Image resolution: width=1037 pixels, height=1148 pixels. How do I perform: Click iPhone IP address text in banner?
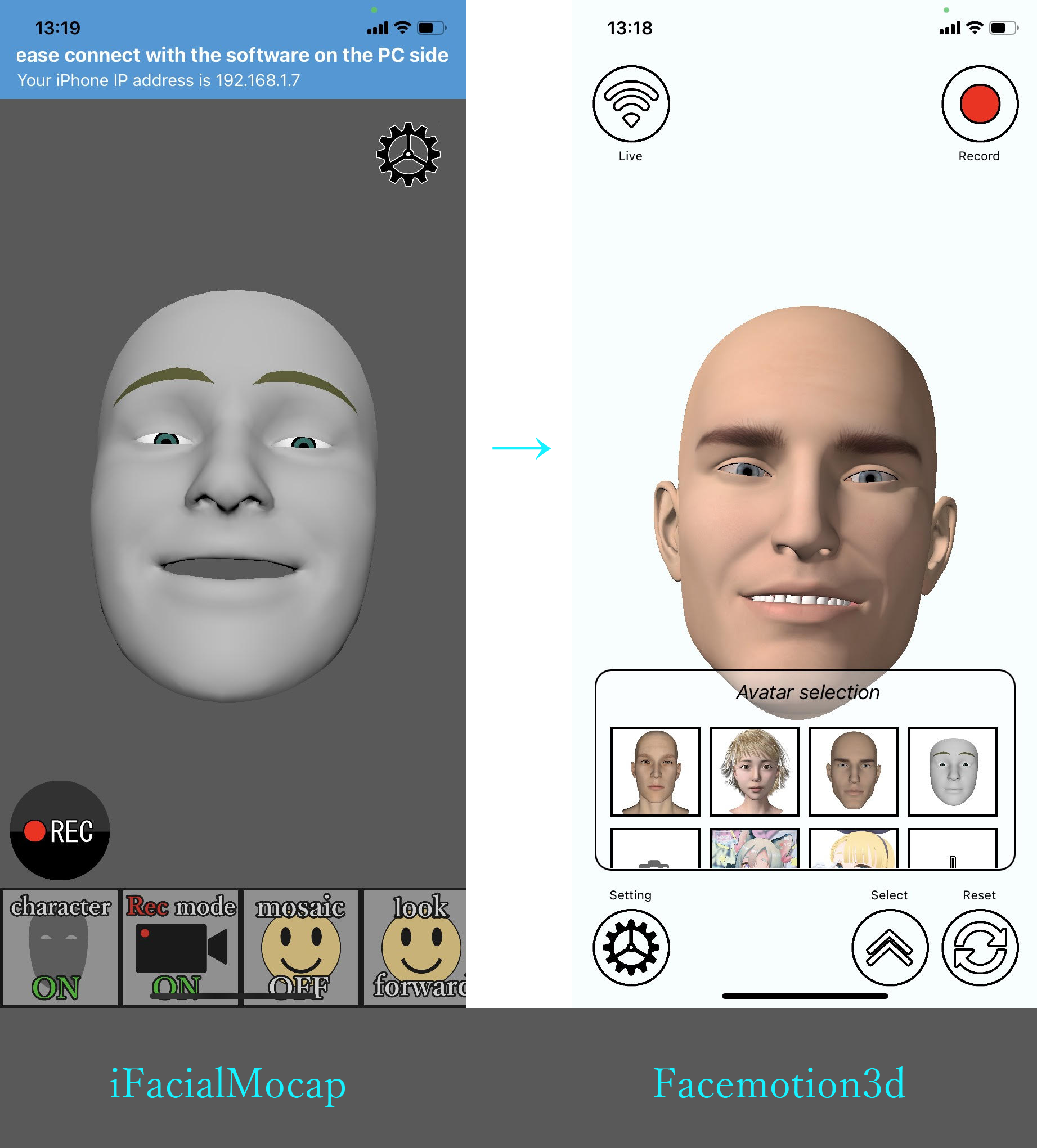159,80
